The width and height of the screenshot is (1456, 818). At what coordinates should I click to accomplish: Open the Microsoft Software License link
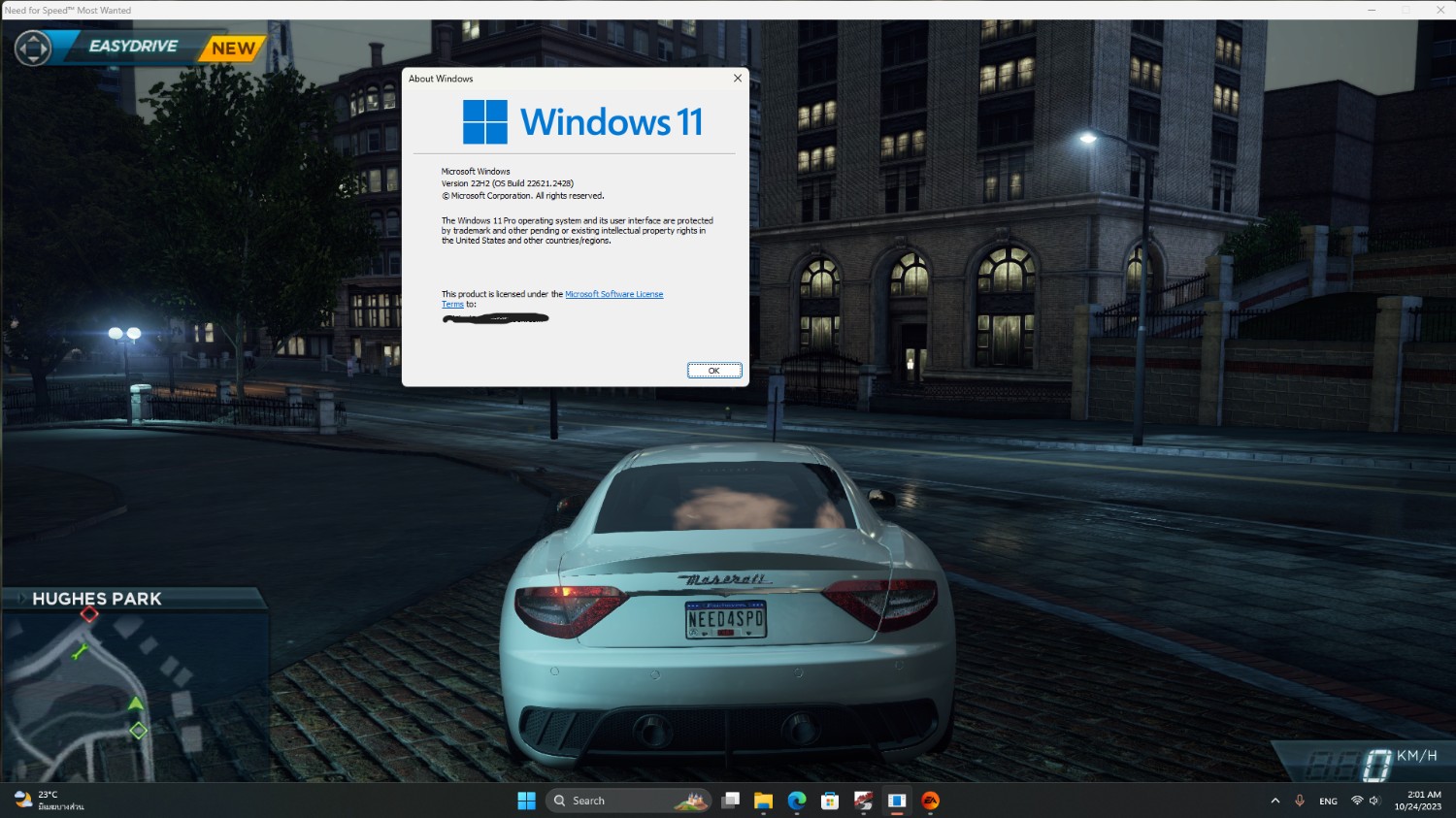coord(614,294)
